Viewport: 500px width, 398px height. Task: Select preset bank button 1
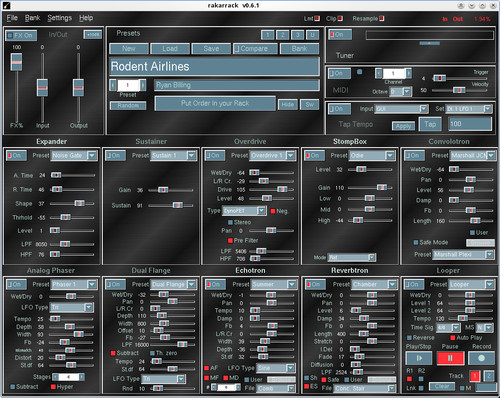click(x=268, y=35)
